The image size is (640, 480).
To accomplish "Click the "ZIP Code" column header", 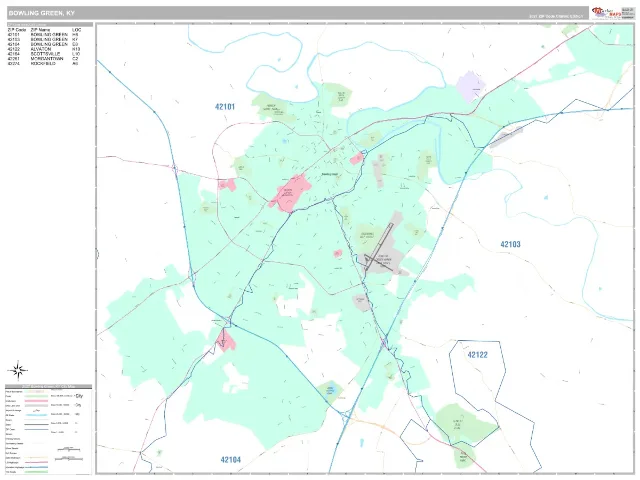I will pos(17,30).
